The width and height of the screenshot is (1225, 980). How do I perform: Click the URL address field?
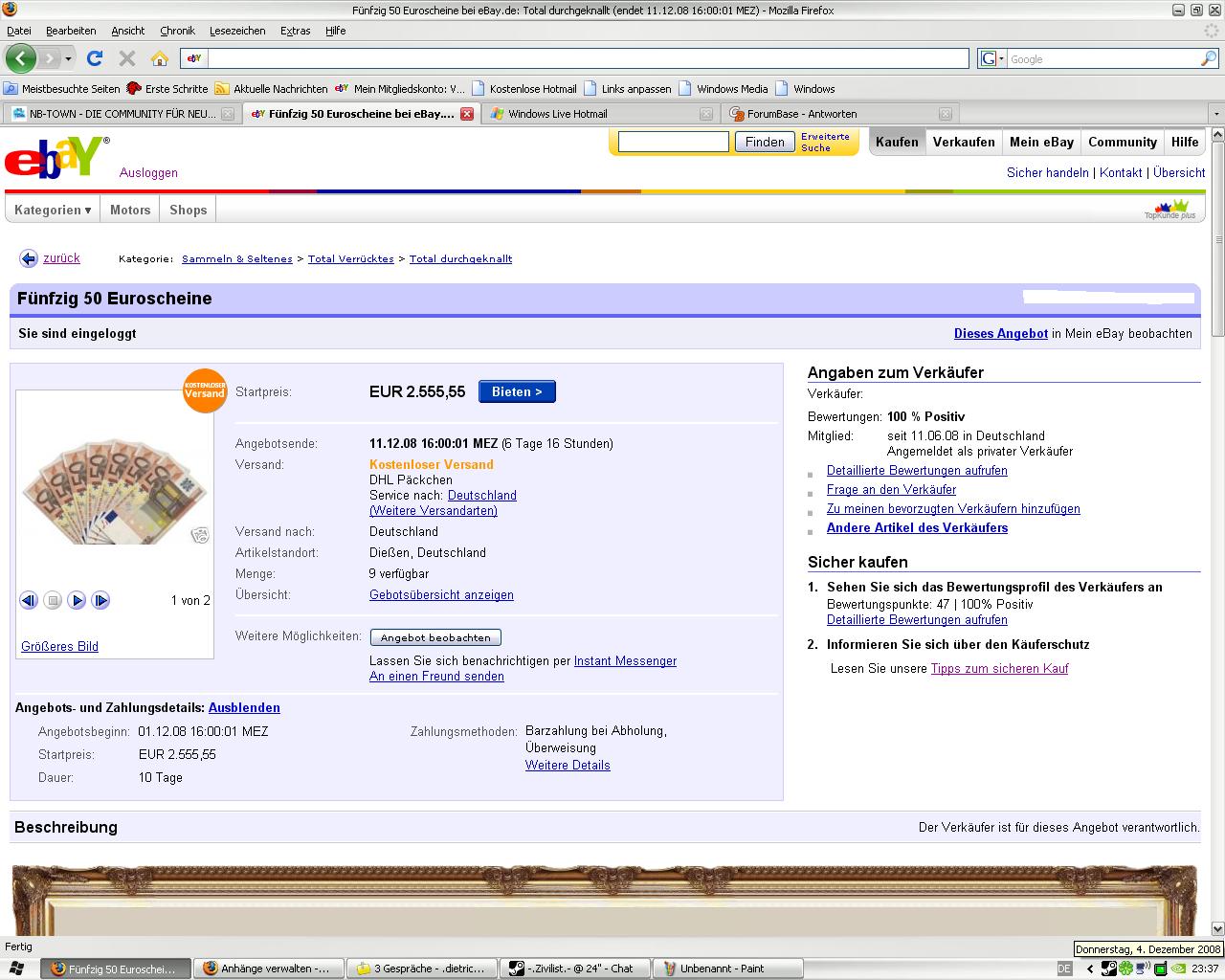pos(588,58)
